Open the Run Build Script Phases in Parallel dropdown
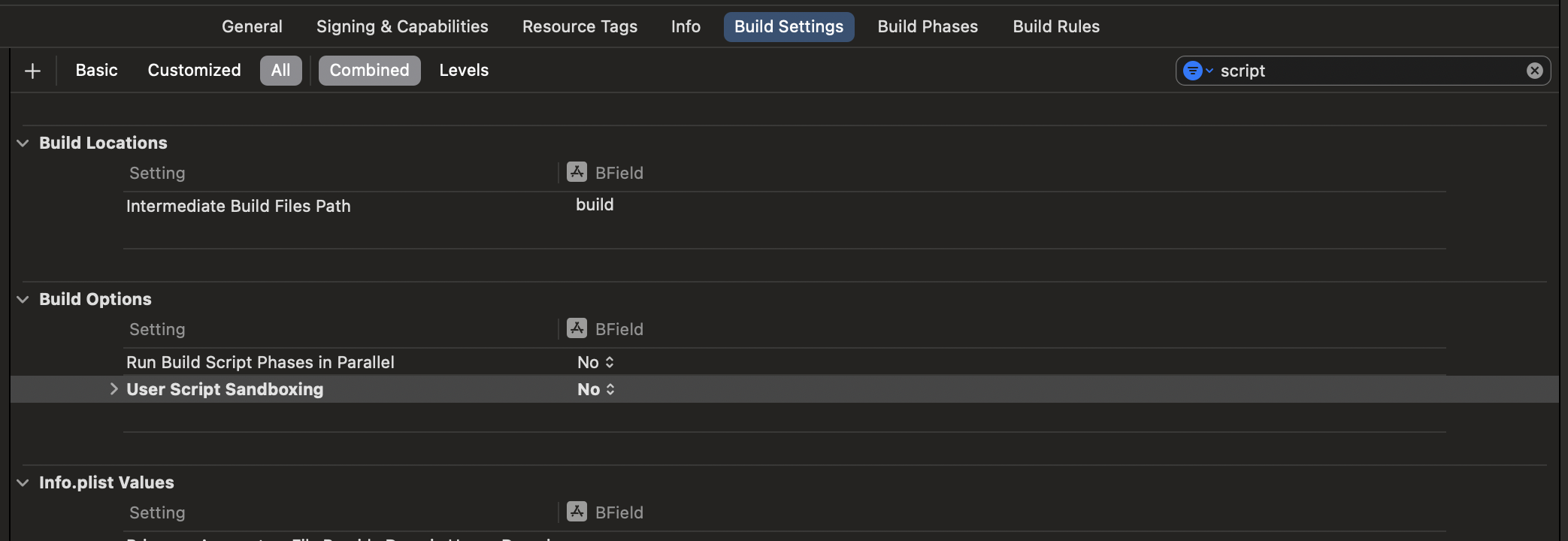The height and width of the screenshot is (541, 1568). pos(595,361)
